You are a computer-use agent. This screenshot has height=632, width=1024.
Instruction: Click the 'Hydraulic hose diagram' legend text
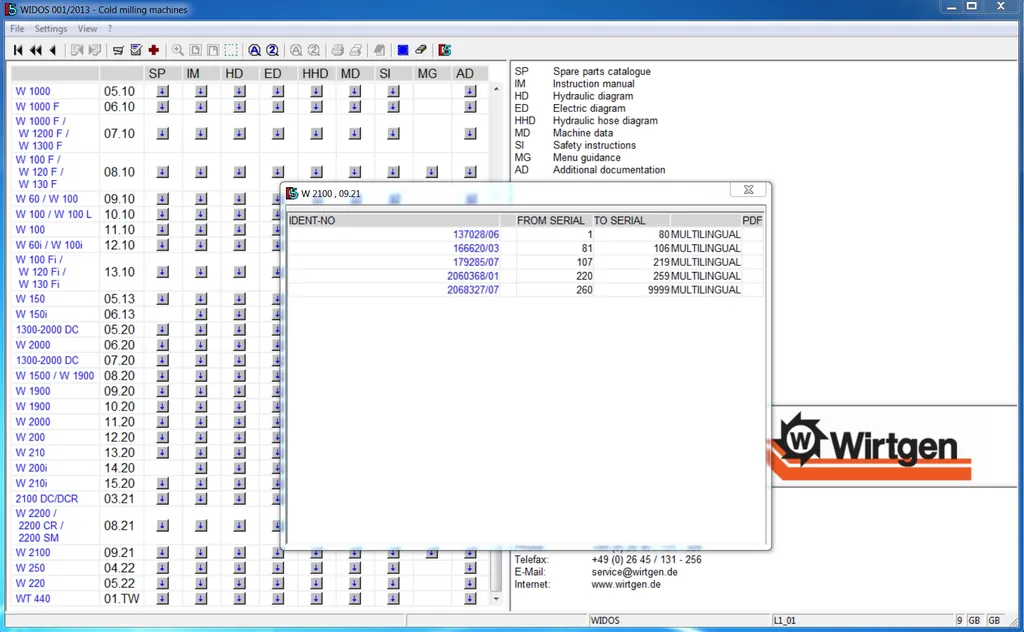tap(605, 121)
